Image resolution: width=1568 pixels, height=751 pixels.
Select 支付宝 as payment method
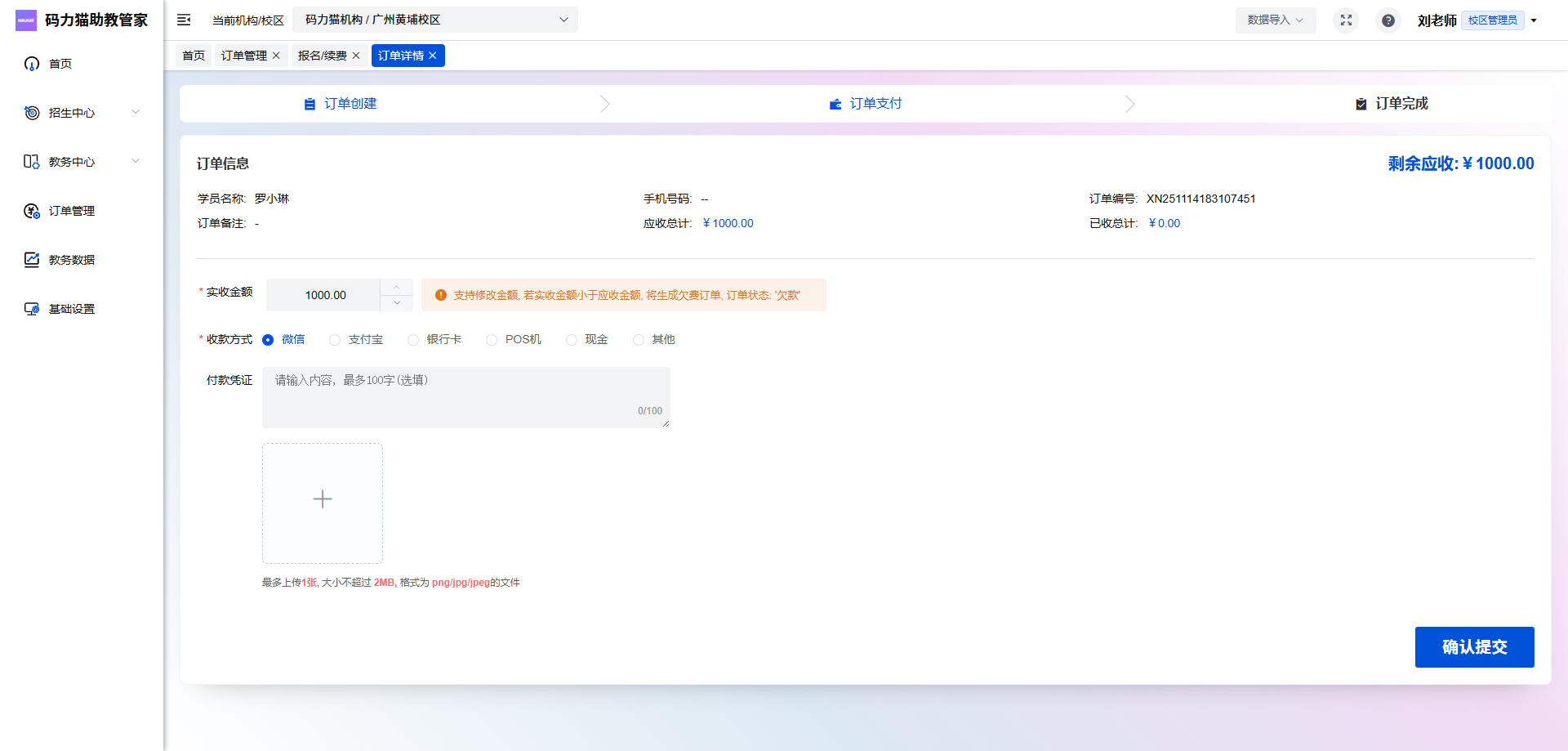tap(335, 340)
